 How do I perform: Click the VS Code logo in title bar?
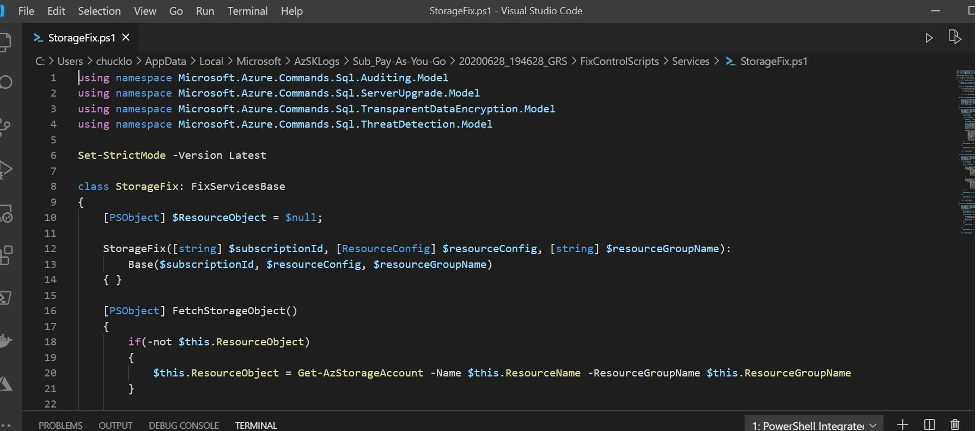[2, 11]
